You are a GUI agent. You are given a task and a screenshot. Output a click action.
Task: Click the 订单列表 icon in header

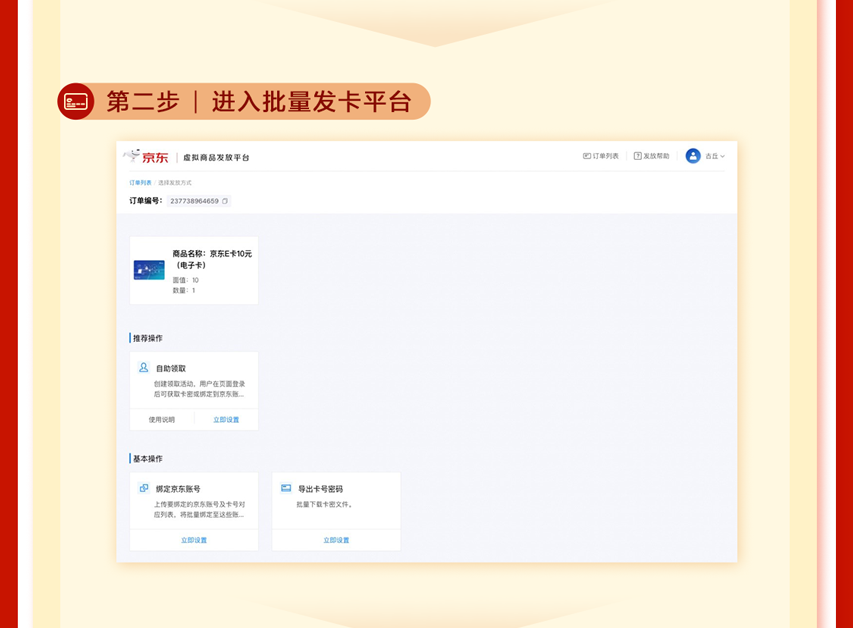586,156
